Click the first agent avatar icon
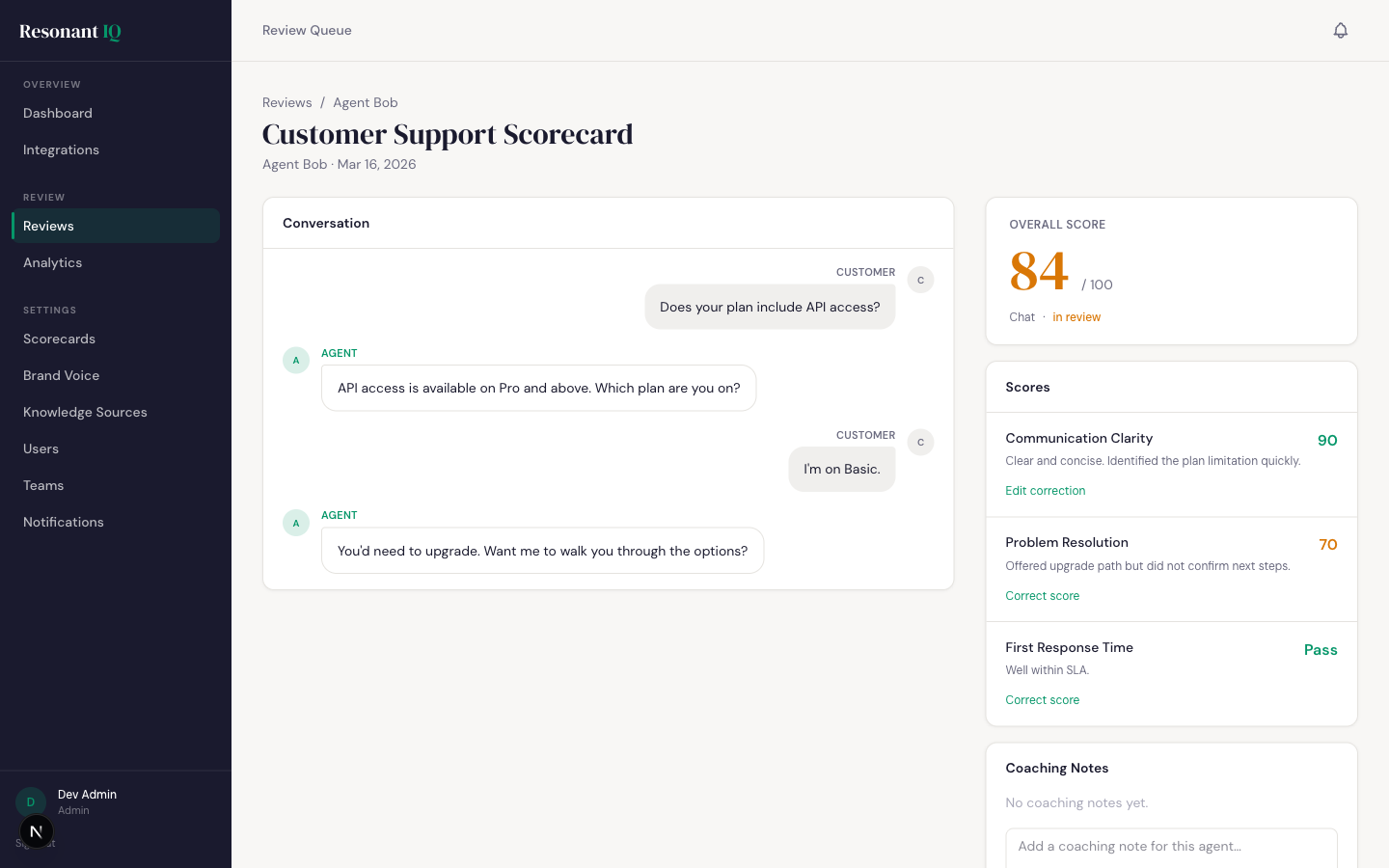 click(x=296, y=361)
